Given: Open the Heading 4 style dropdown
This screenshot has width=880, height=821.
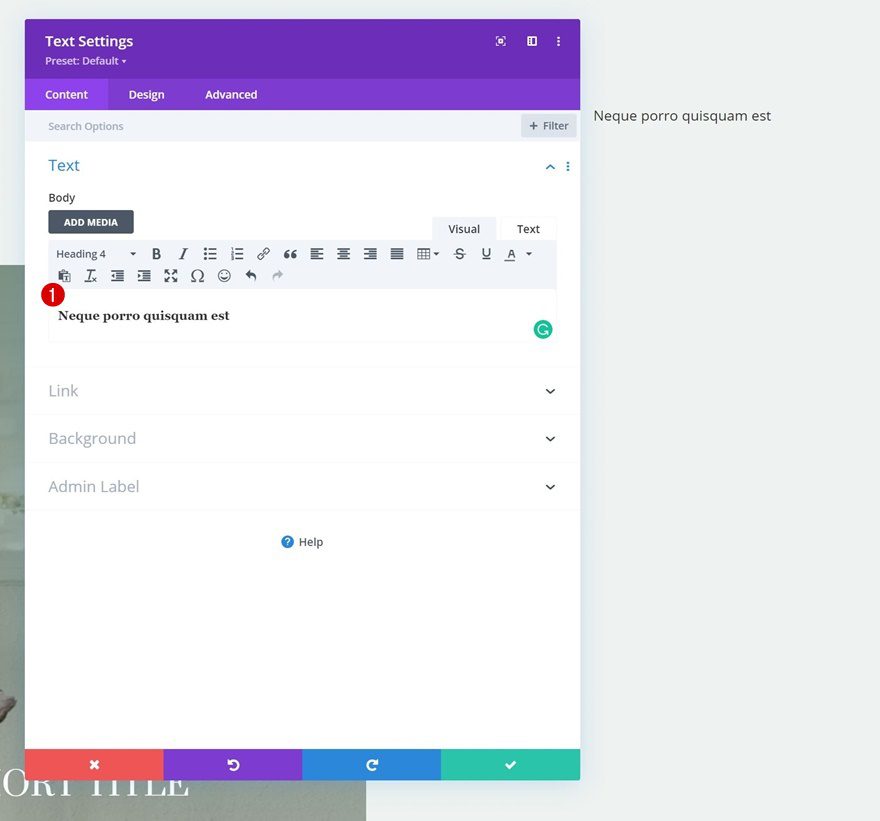Looking at the screenshot, I should click(95, 253).
